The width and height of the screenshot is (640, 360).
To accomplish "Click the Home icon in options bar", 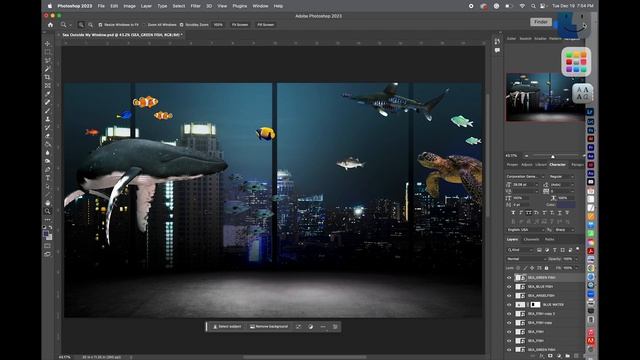I will click(50, 25).
